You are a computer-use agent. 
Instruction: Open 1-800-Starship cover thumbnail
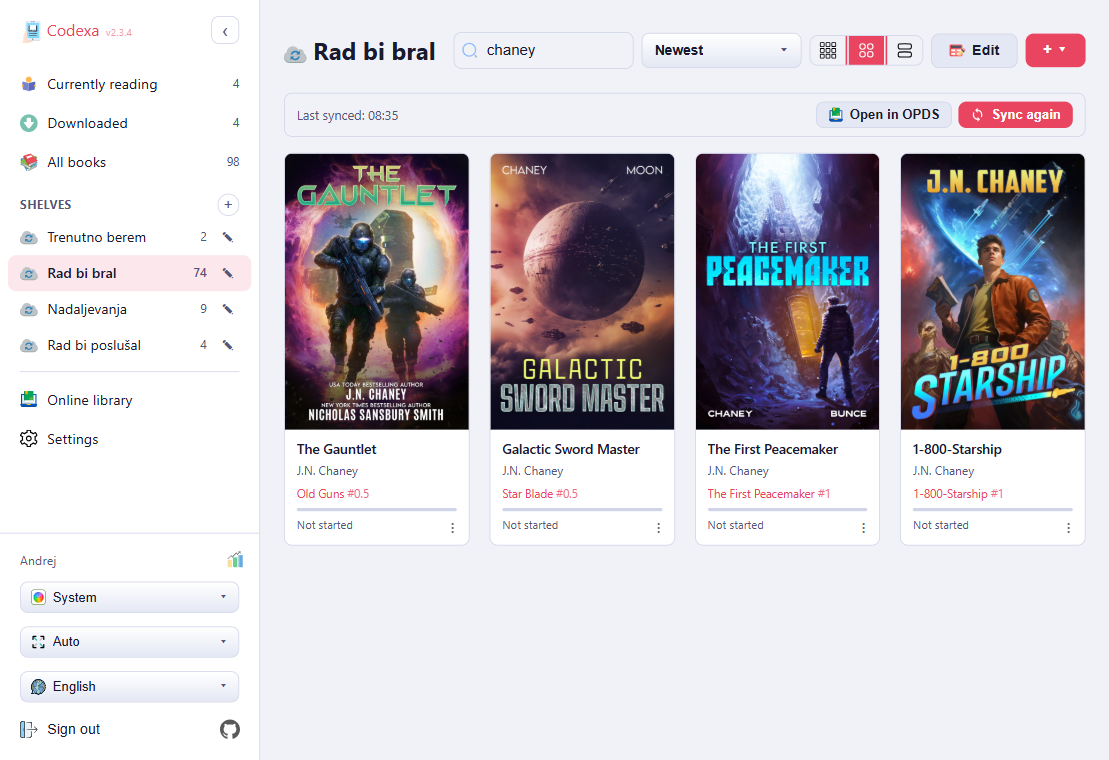(992, 291)
